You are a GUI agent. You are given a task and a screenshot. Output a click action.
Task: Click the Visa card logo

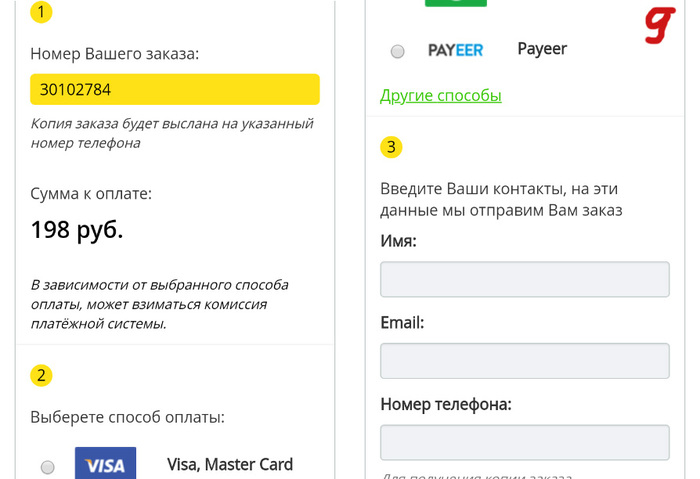point(105,464)
